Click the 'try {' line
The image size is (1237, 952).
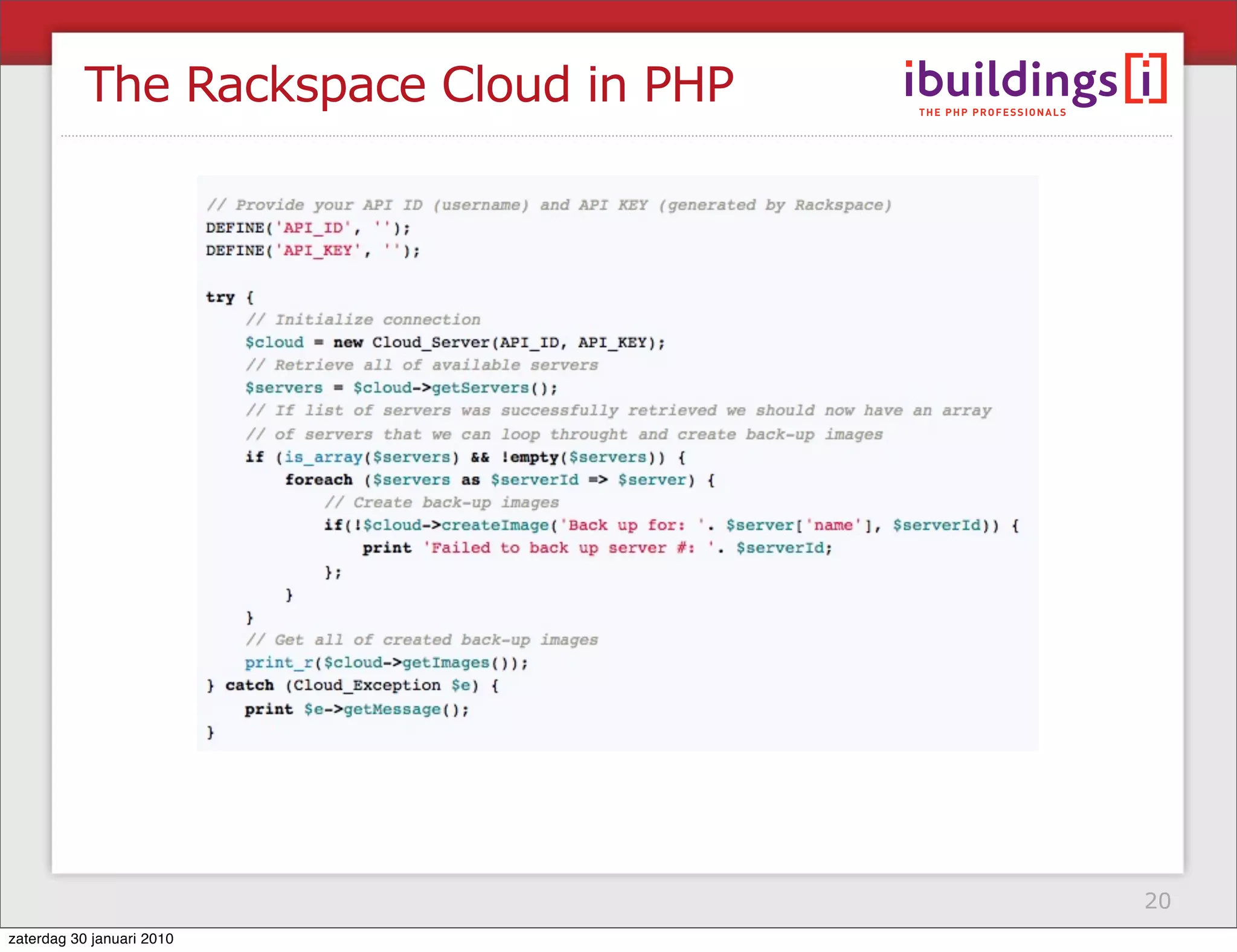tap(230, 297)
